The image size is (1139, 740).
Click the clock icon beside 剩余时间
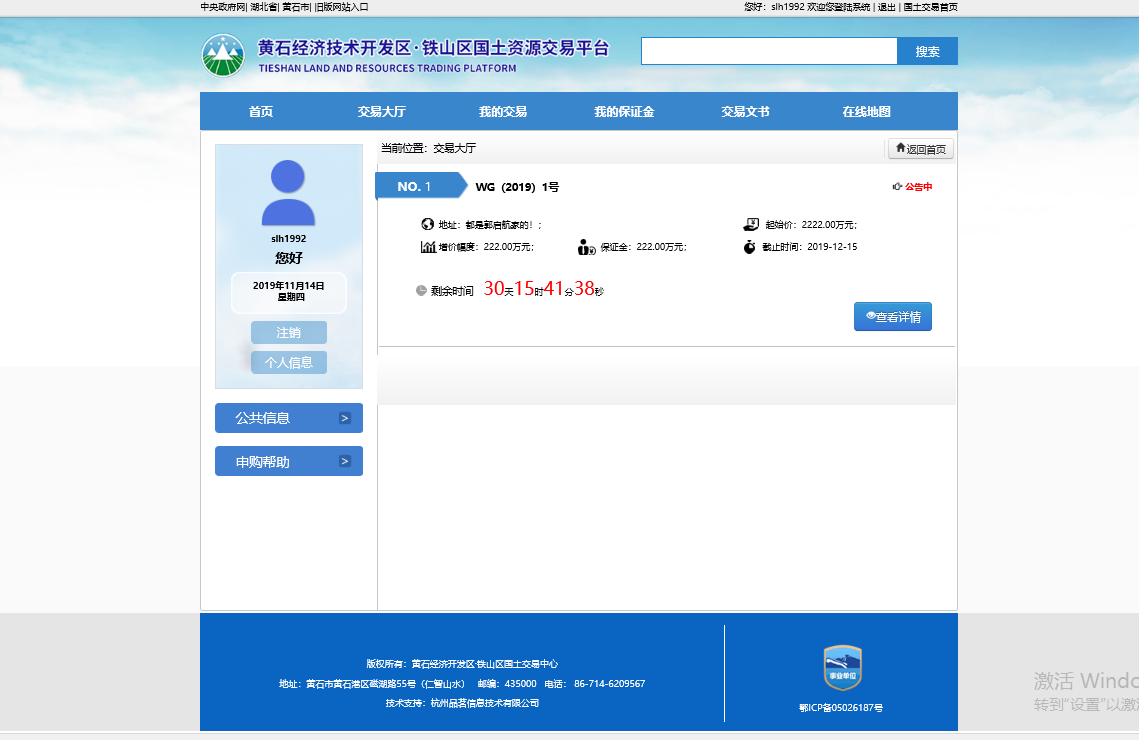coord(421,291)
